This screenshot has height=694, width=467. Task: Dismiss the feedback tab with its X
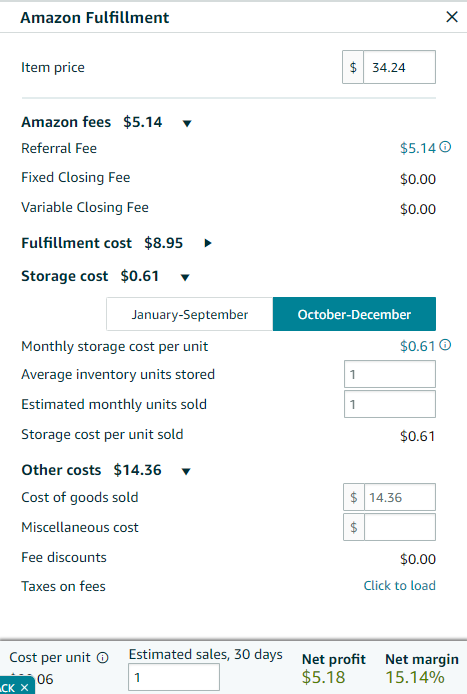[25, 687]
